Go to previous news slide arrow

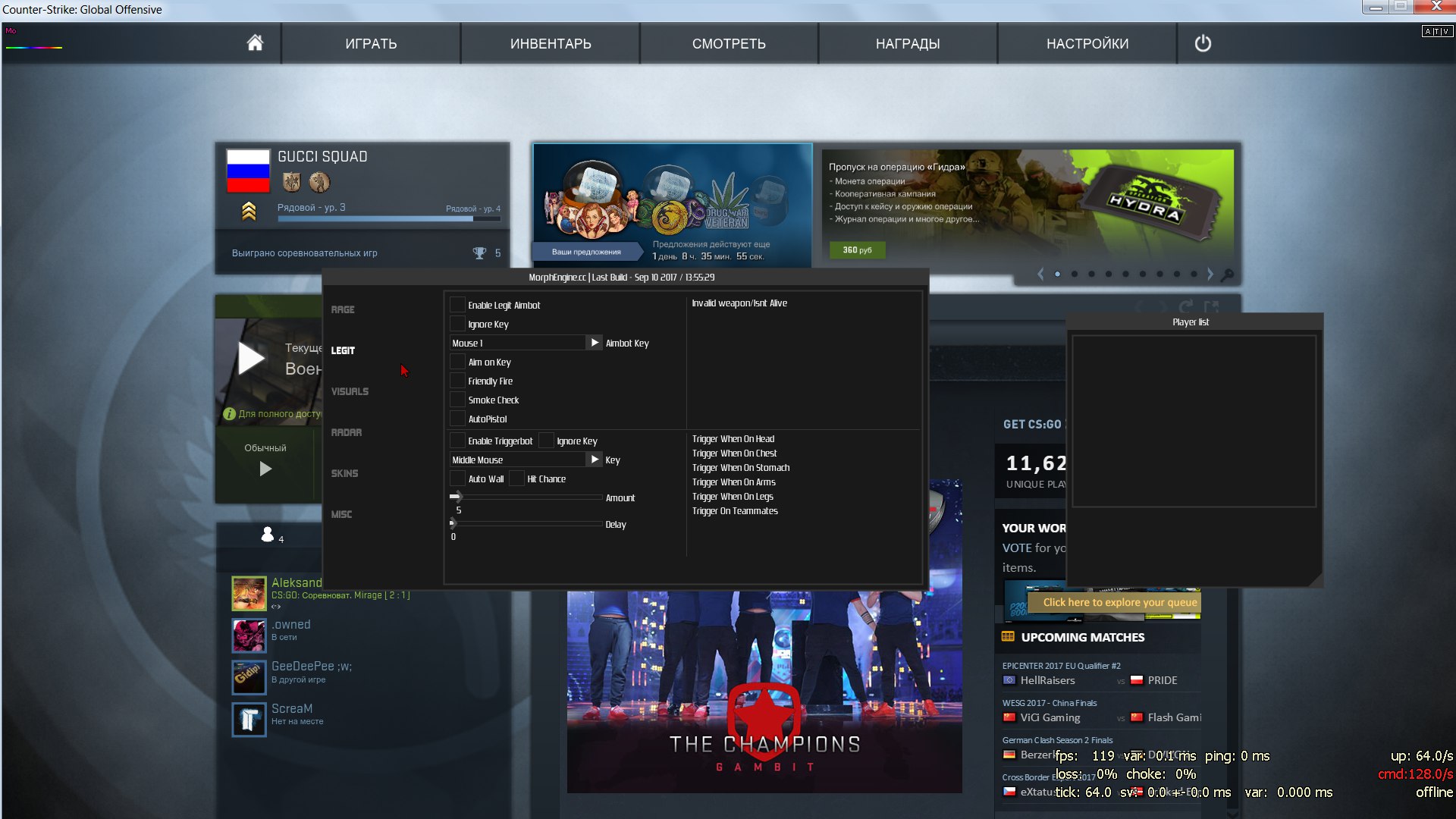(1040, 274)
